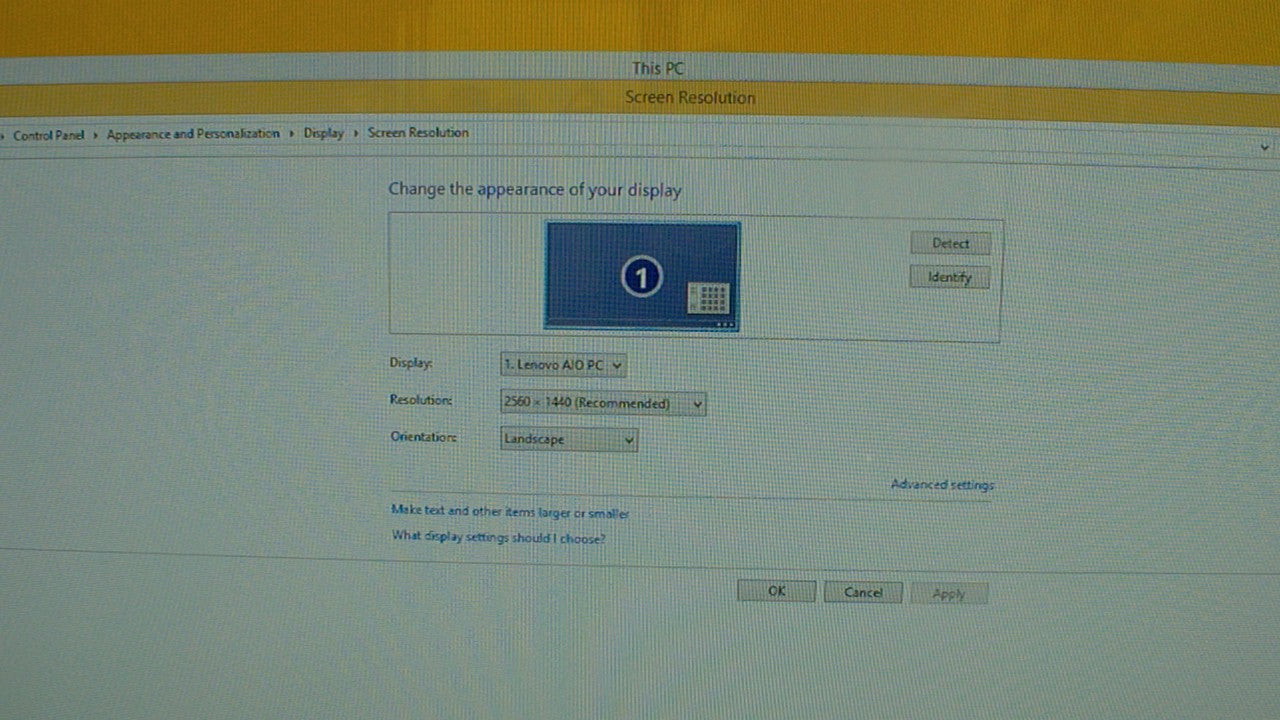Click Make text and other items larger link
The height and width of the screenshot is (720, 1280).
pos(510,512)
